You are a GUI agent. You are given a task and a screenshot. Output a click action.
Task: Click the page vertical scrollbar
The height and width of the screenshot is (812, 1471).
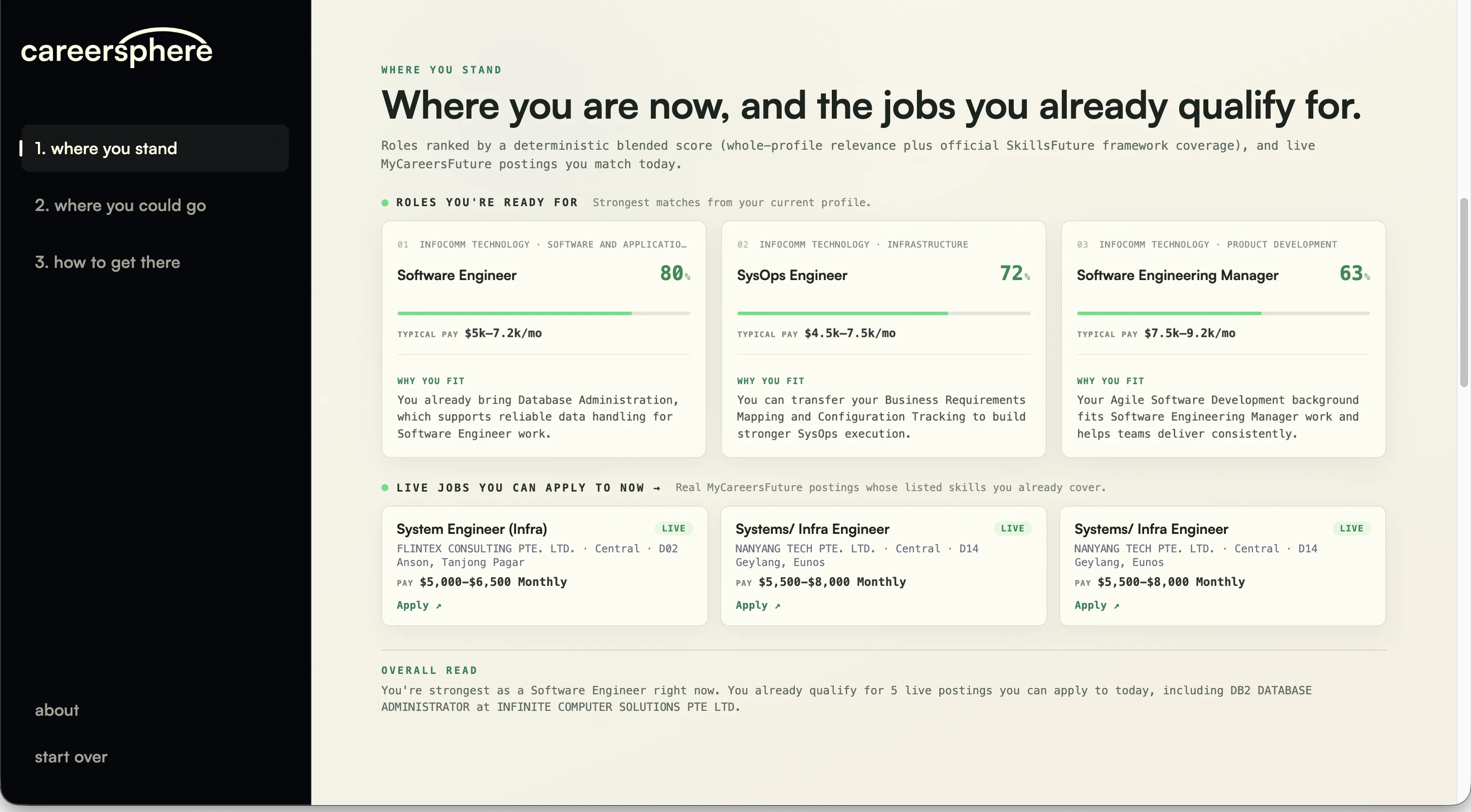click(x=1464, y=292)
